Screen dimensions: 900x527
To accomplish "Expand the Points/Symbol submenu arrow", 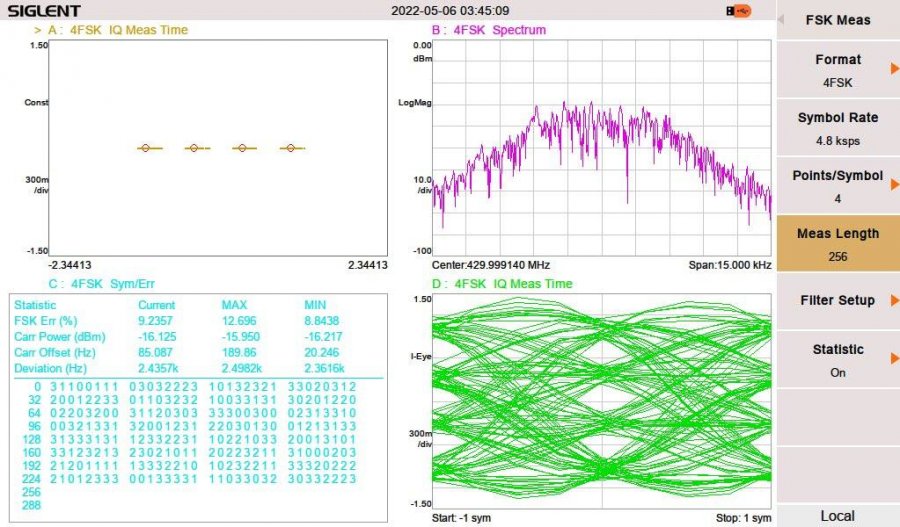I will 894,185.
